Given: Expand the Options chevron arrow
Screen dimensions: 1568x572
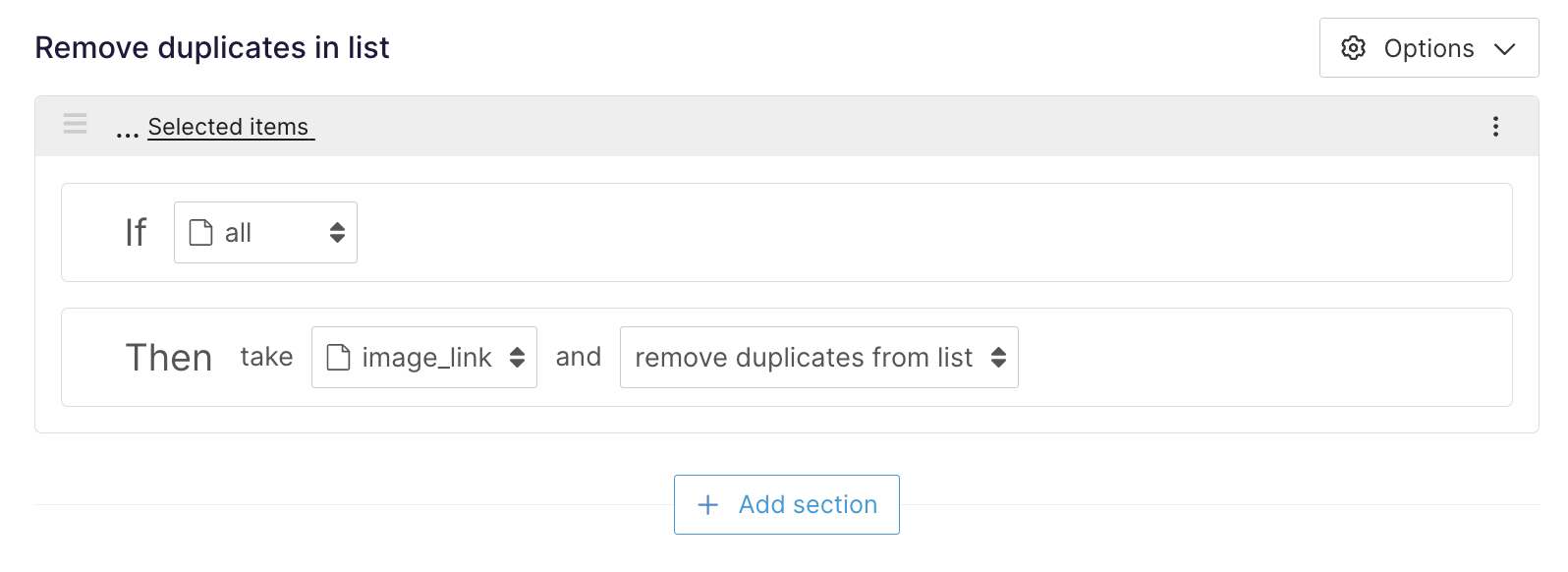Looking at the screenshot, I should (x=1504, y=49).
